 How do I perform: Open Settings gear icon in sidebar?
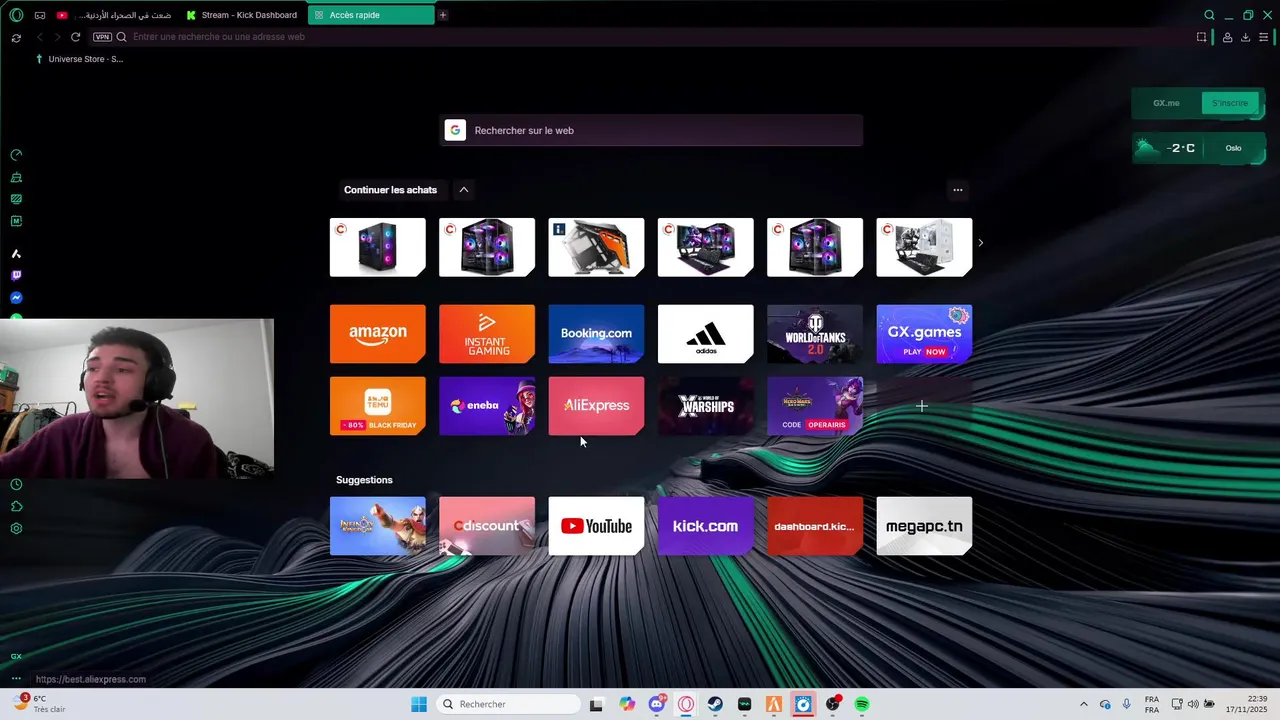(x=16, y=528)
